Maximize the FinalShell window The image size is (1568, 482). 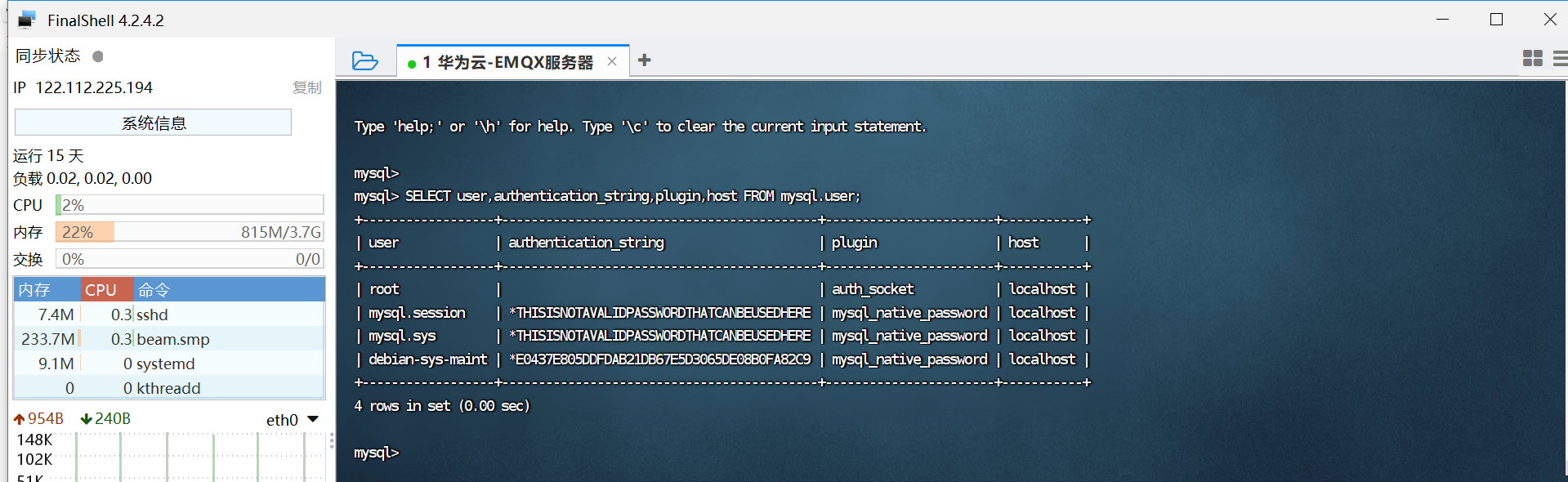point(1496,20)
